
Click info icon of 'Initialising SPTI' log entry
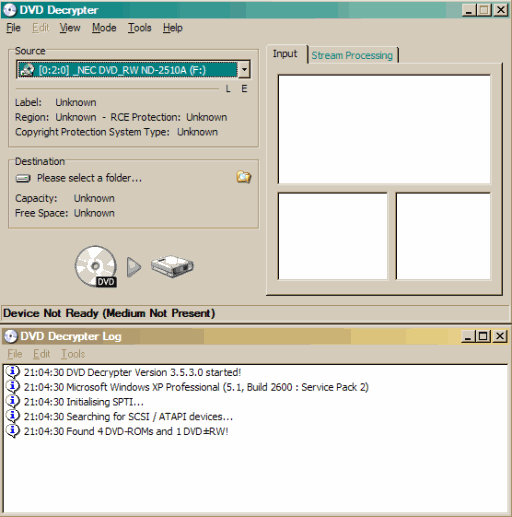point(13,401)
